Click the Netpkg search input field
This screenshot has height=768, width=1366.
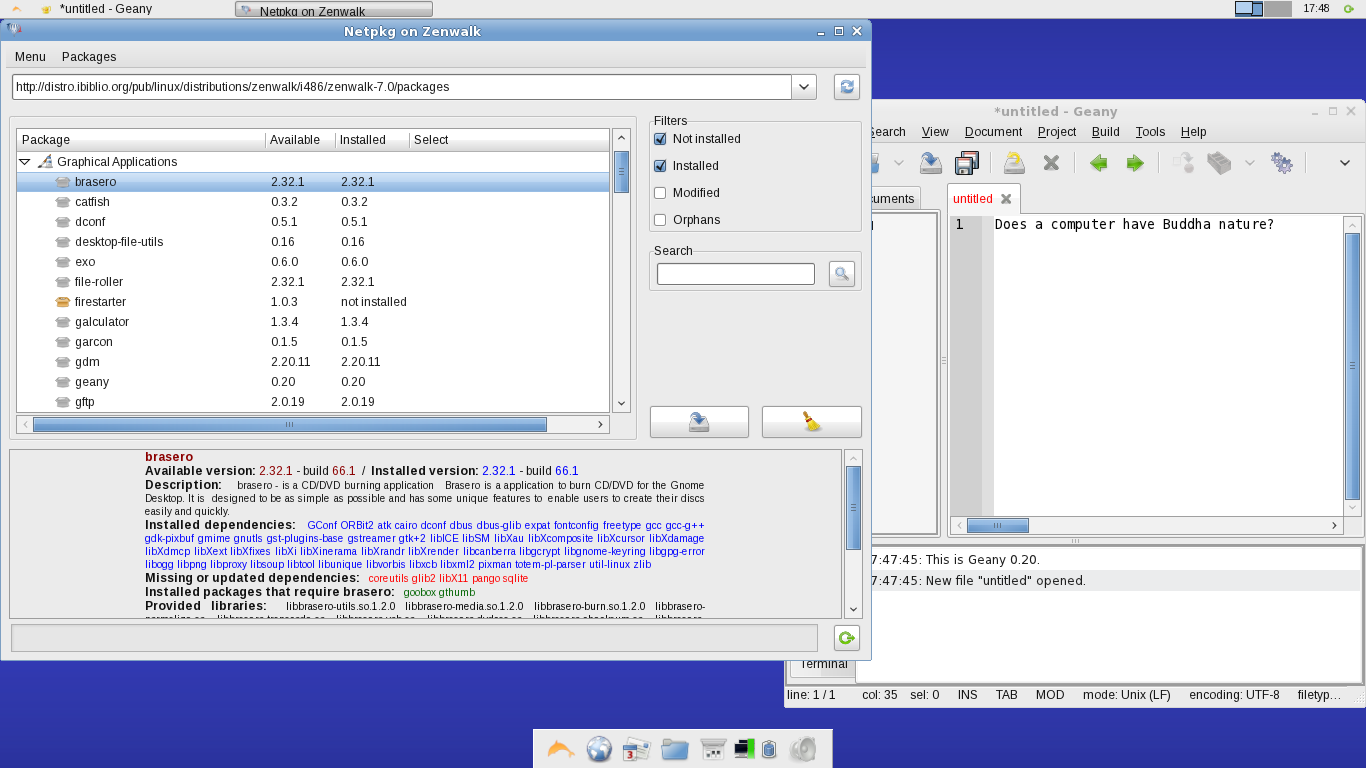pos(736,274)
